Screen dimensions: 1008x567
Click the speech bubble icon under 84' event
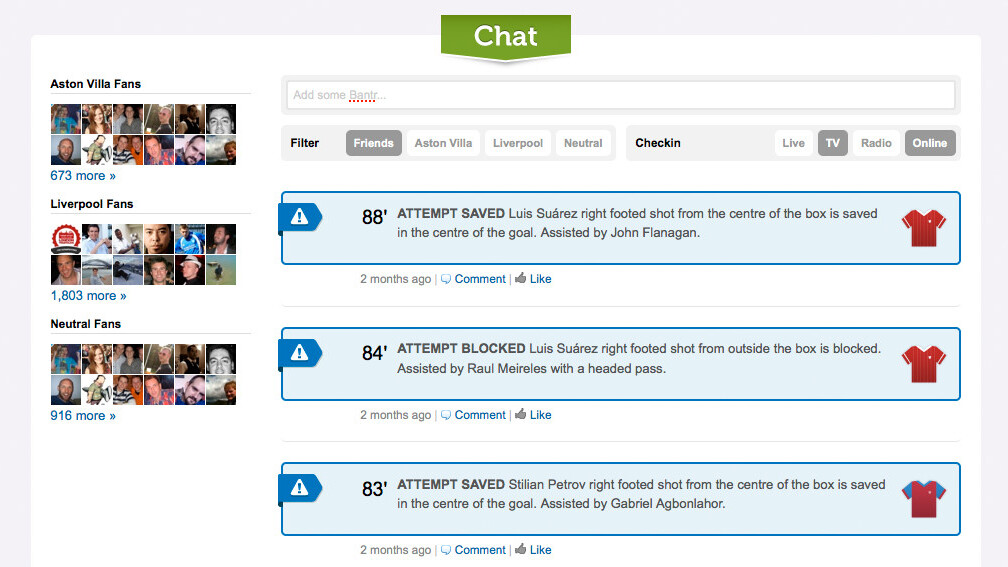tap(446, 415)
